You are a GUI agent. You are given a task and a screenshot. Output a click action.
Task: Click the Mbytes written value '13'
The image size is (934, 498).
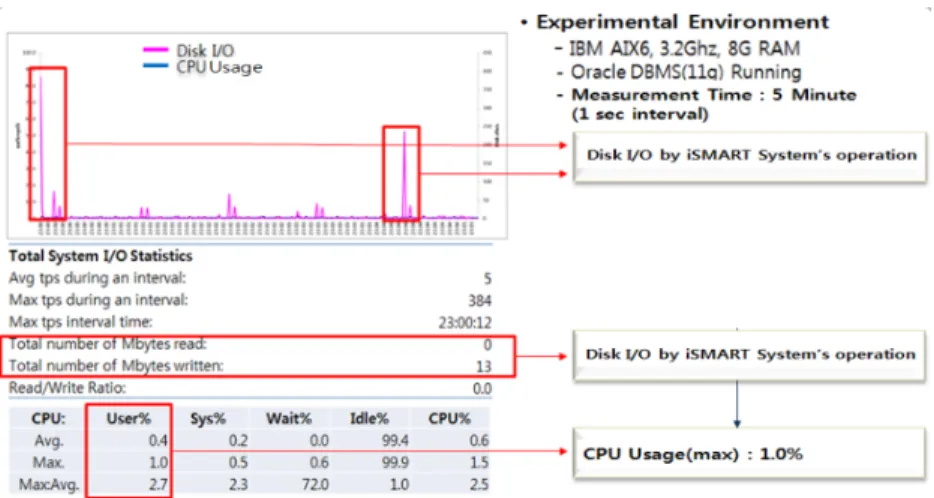(x=484, y=366)
